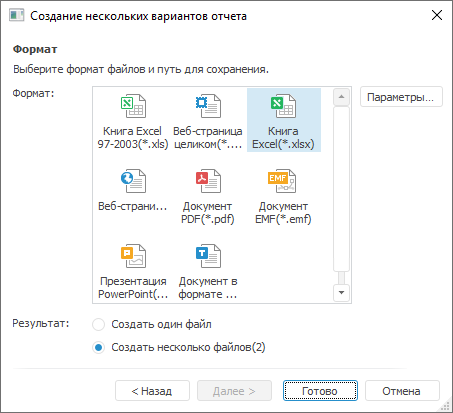Click the scroll up arrow in format list
The height and width of the screenshot is (413, 453).
pyautogui.click(x=341, y=97)
